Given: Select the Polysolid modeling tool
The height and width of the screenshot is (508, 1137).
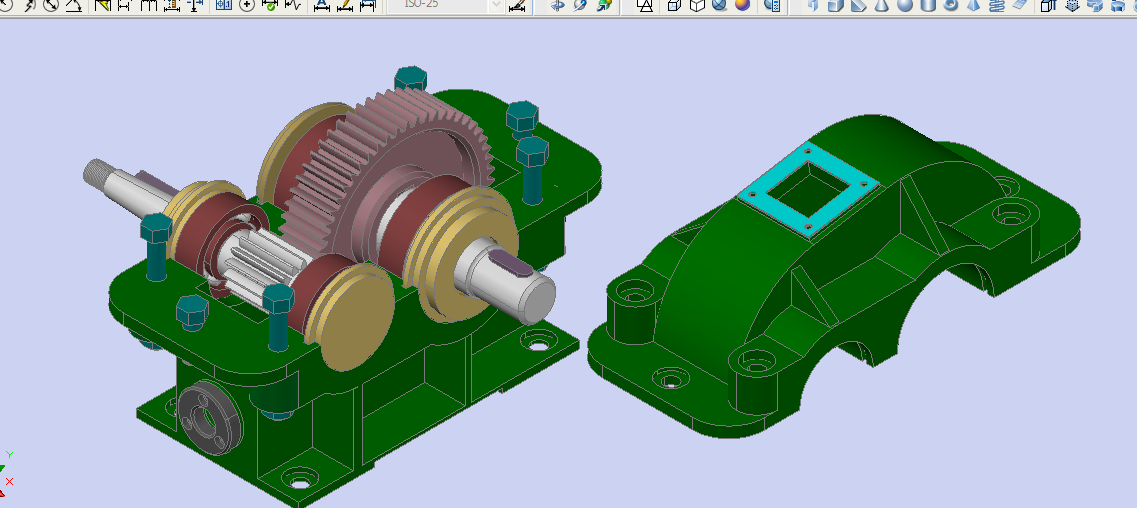Looking at the screenshot, I should click(813, 4).
